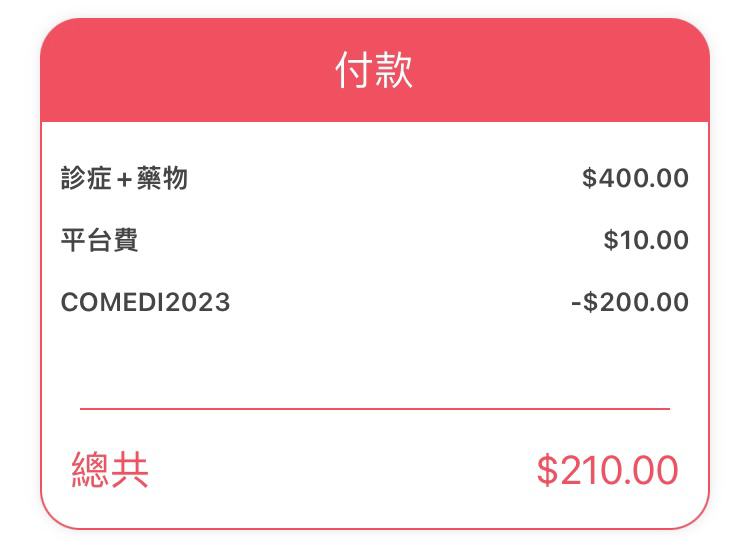Click the $10.00 platform fee amount

646,240
